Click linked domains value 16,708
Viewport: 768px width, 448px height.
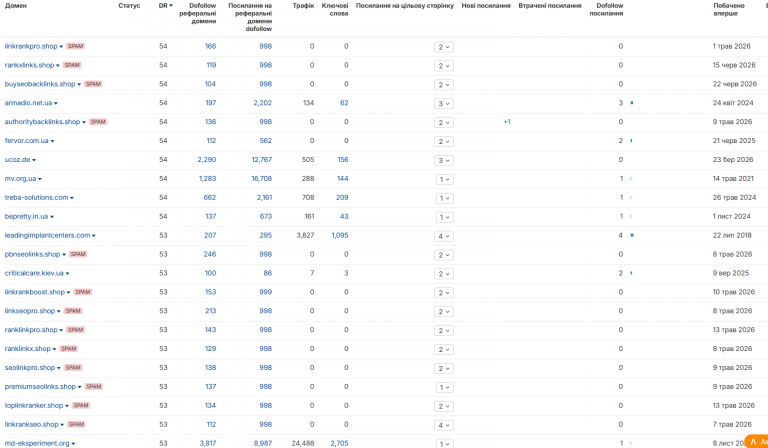click(262, 179)
